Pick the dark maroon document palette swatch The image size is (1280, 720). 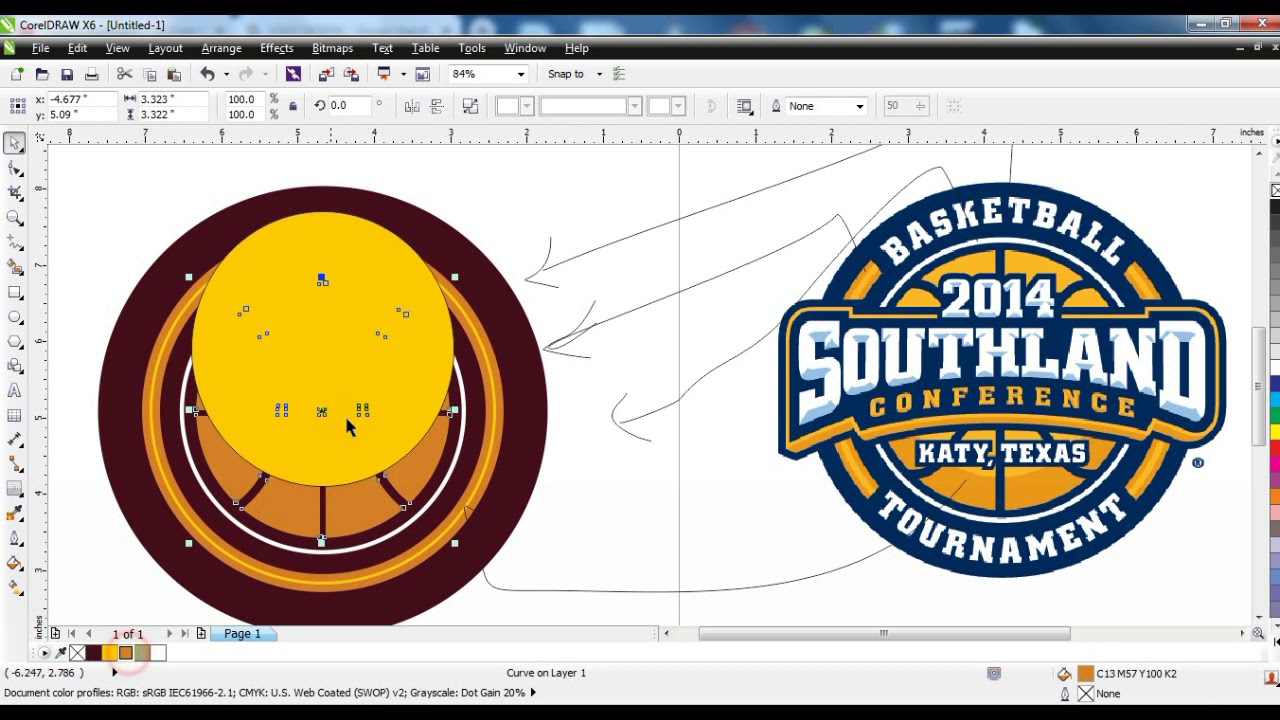click(94, 653)
